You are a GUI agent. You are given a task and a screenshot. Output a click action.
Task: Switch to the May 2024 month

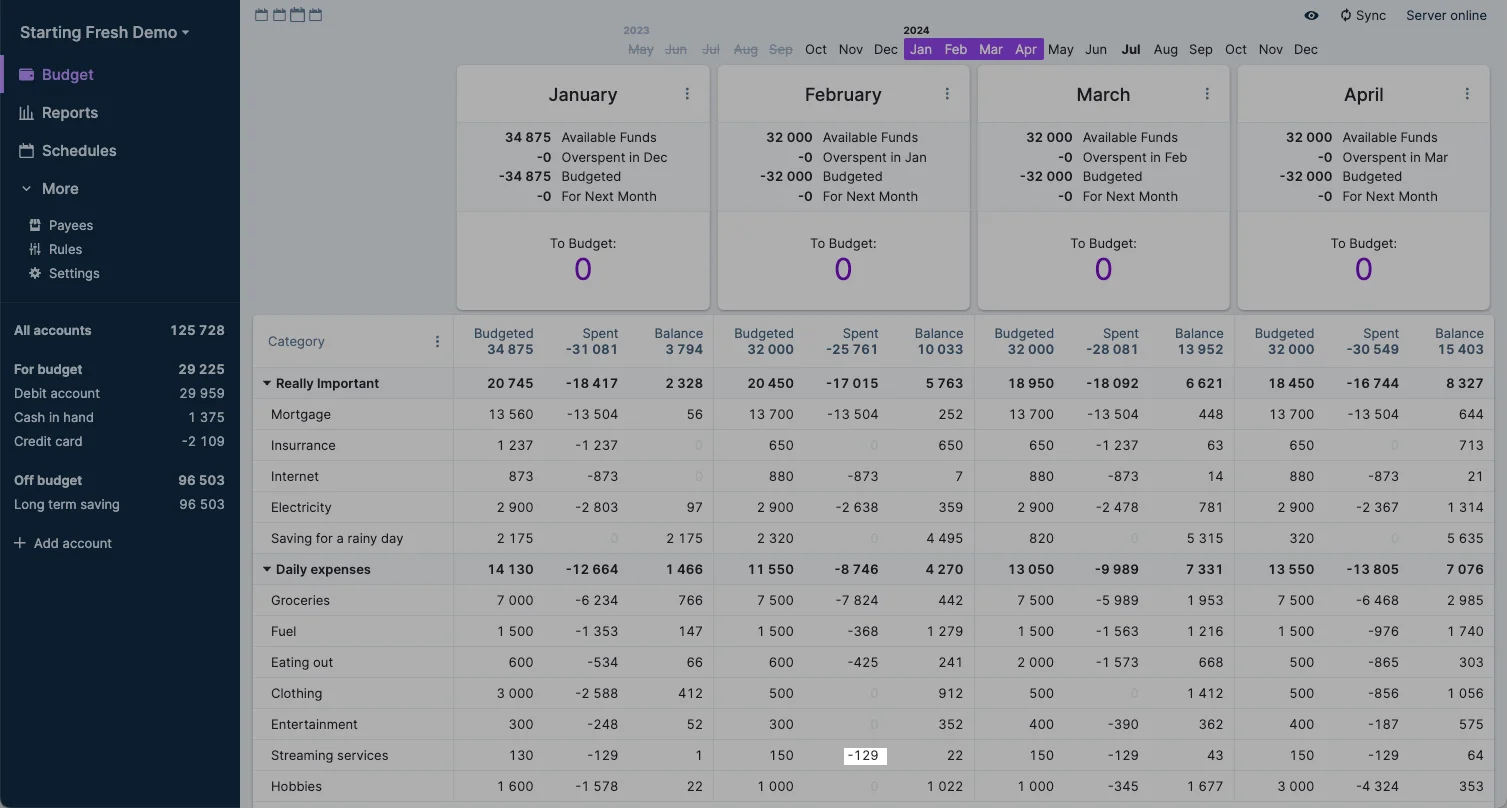click(x=1060, y=49)
